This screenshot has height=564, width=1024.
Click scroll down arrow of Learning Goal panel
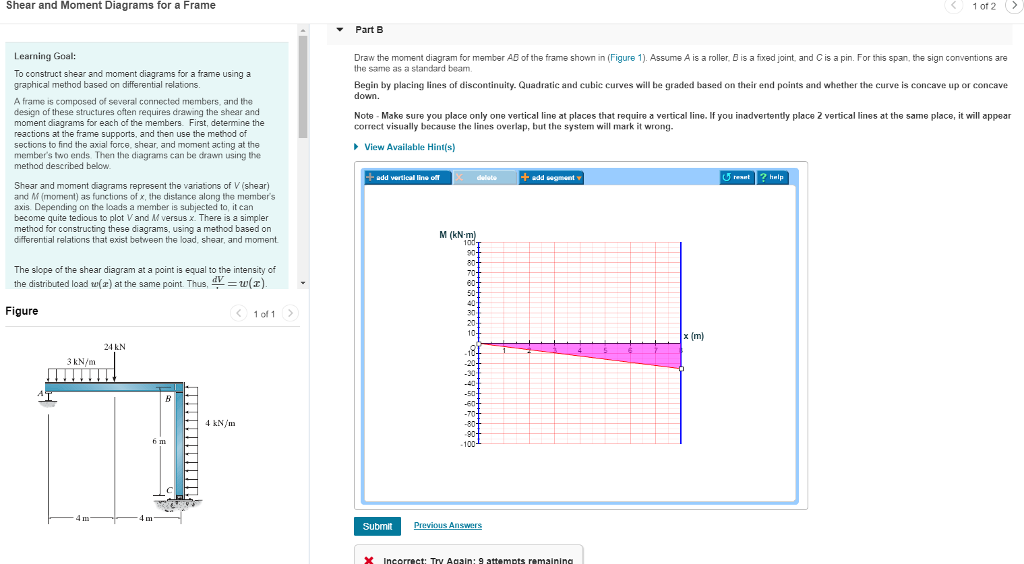[x=302, y=283]
